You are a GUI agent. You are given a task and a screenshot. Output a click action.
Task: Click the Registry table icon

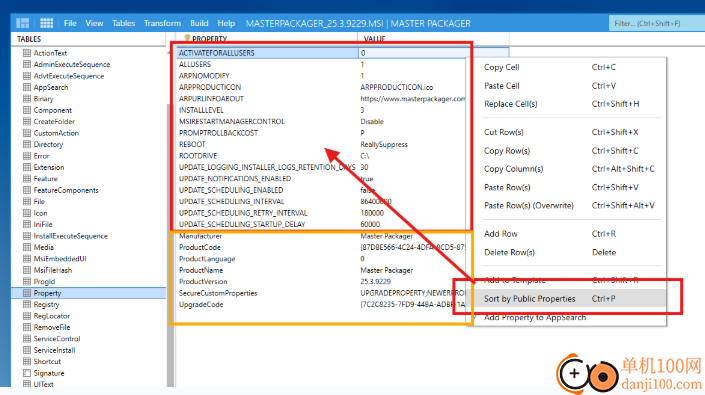(x=27, y=304)
